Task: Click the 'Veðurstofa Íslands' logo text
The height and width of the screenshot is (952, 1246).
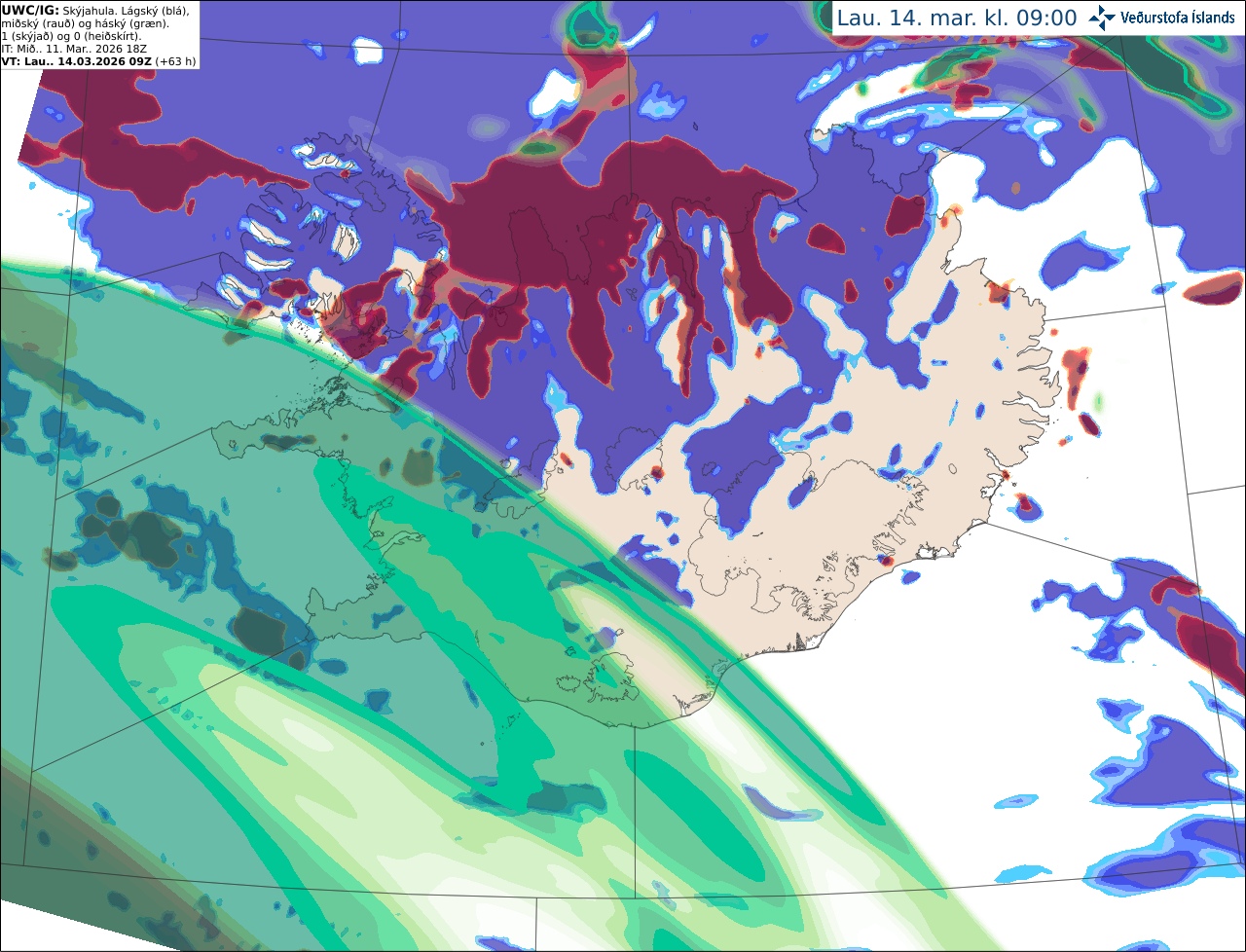Action: [1178, 18]
